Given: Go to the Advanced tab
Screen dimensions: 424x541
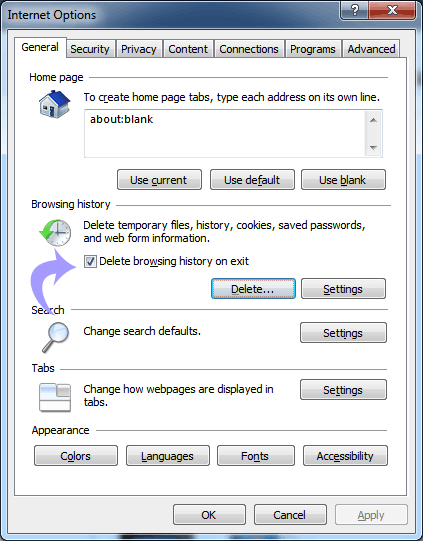Looking at the screenshot, I should (x=371, y=49).
